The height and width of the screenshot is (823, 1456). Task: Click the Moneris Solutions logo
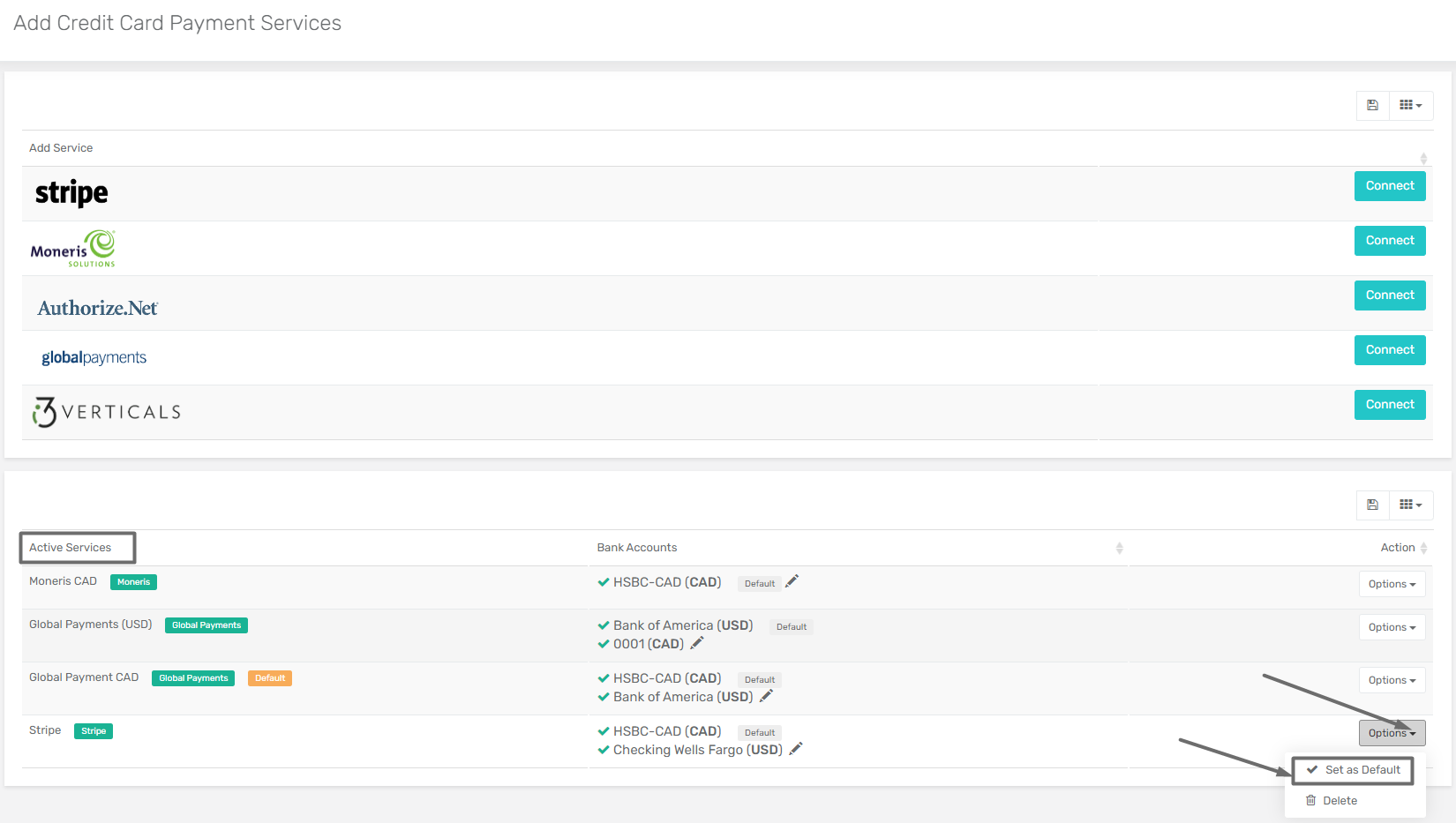pyautogui.click(x=73, y=249)
